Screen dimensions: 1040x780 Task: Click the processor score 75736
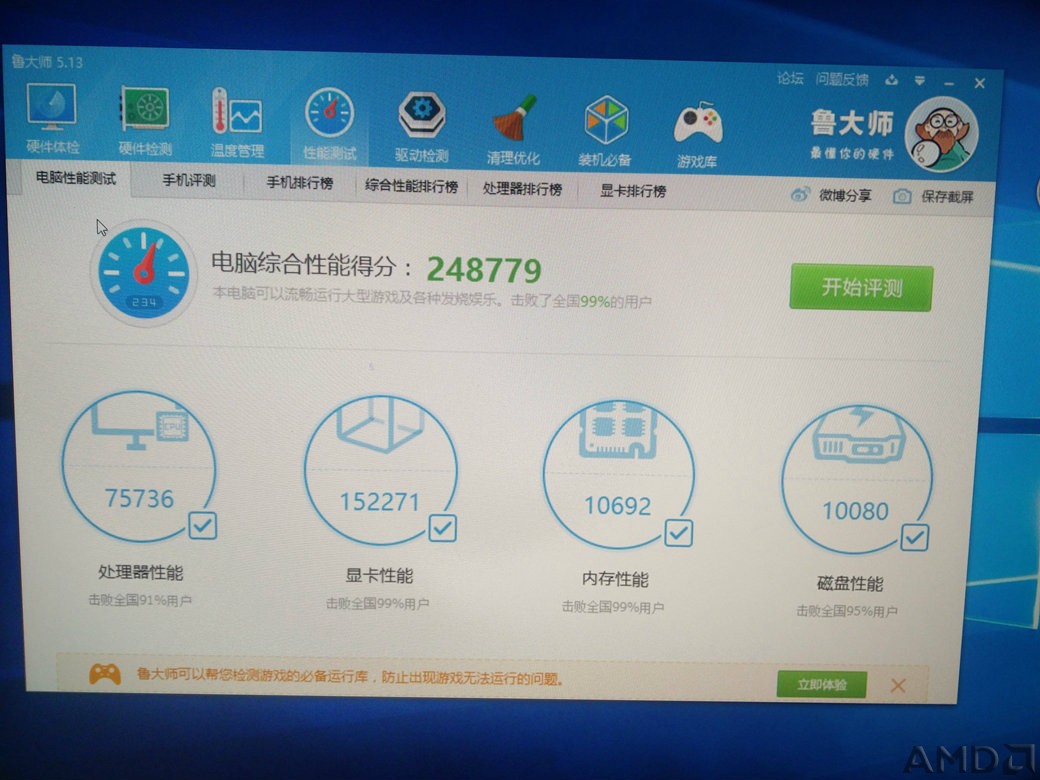point(139,498)
